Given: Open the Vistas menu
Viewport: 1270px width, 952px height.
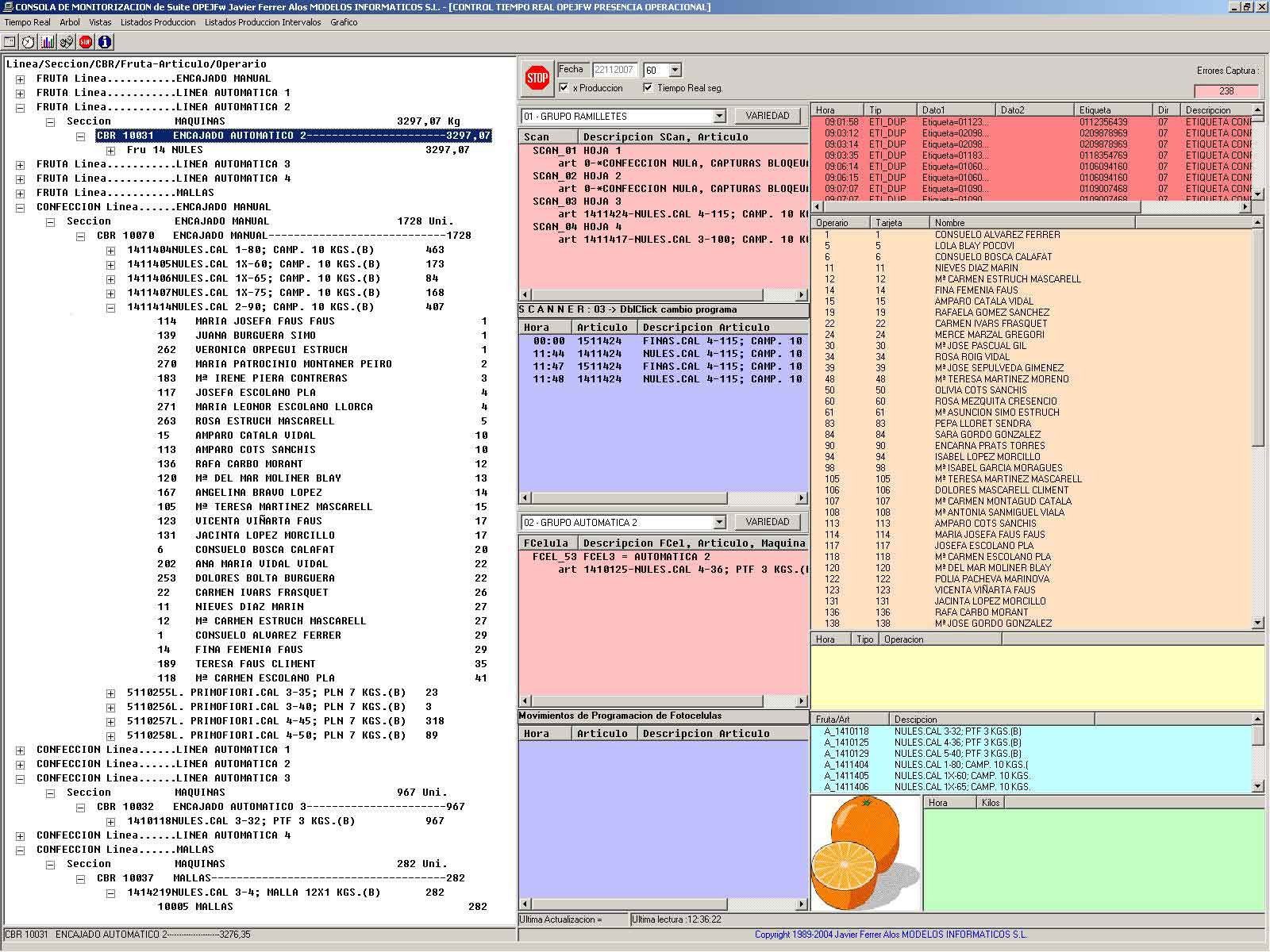Looking at the screenshot, I should point(100,22).
